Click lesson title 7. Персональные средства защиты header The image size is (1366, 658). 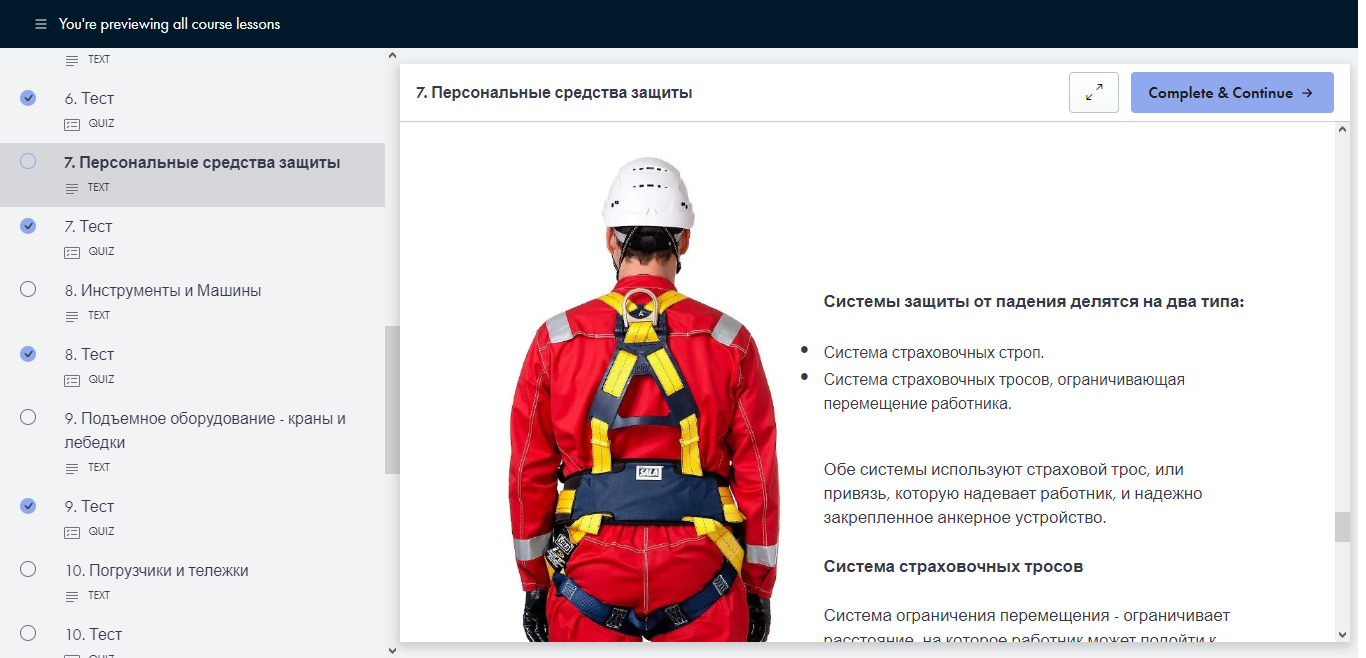pos(554,92)
